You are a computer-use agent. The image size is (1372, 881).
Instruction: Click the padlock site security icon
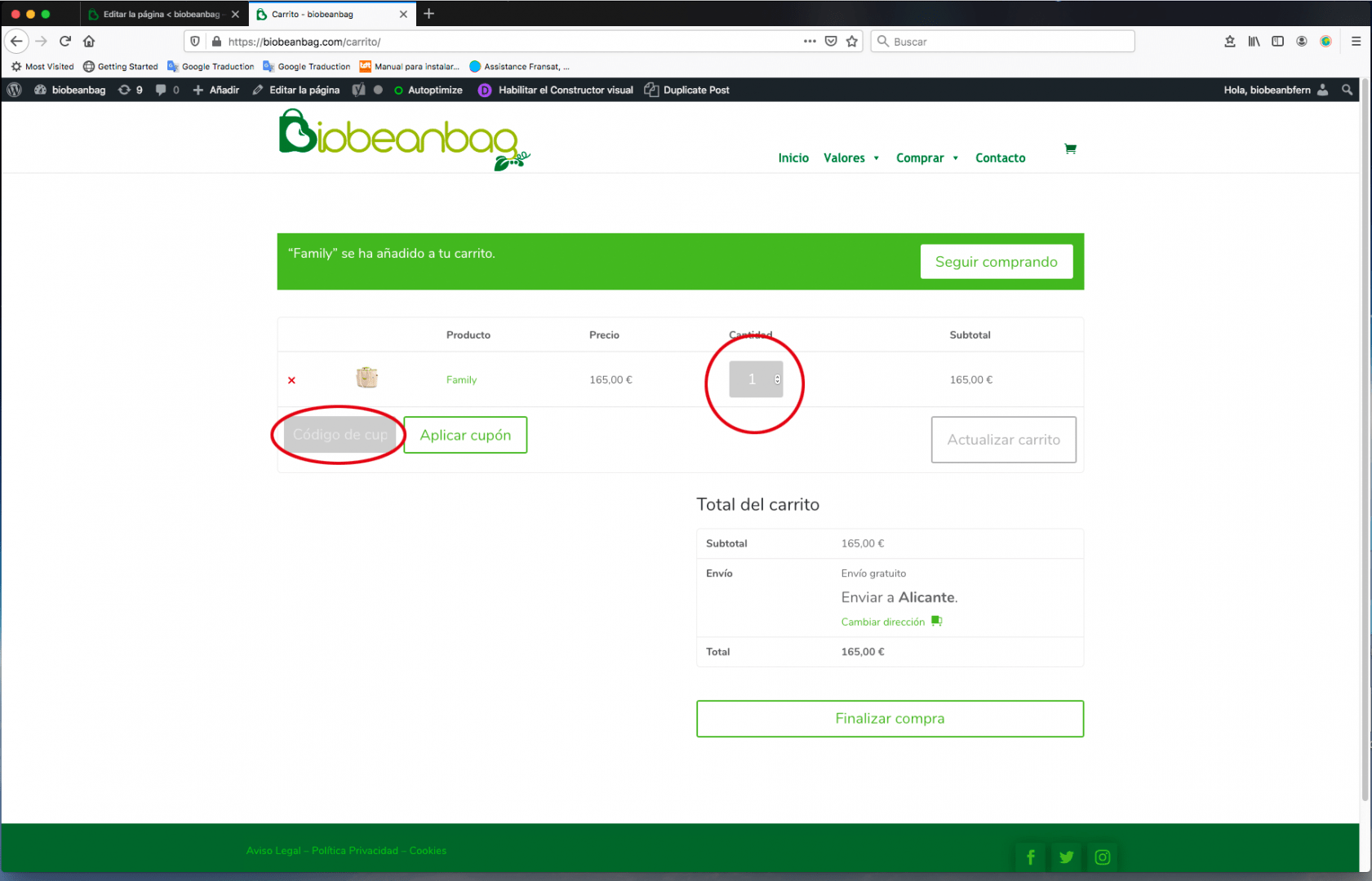[x=216, y=42]
